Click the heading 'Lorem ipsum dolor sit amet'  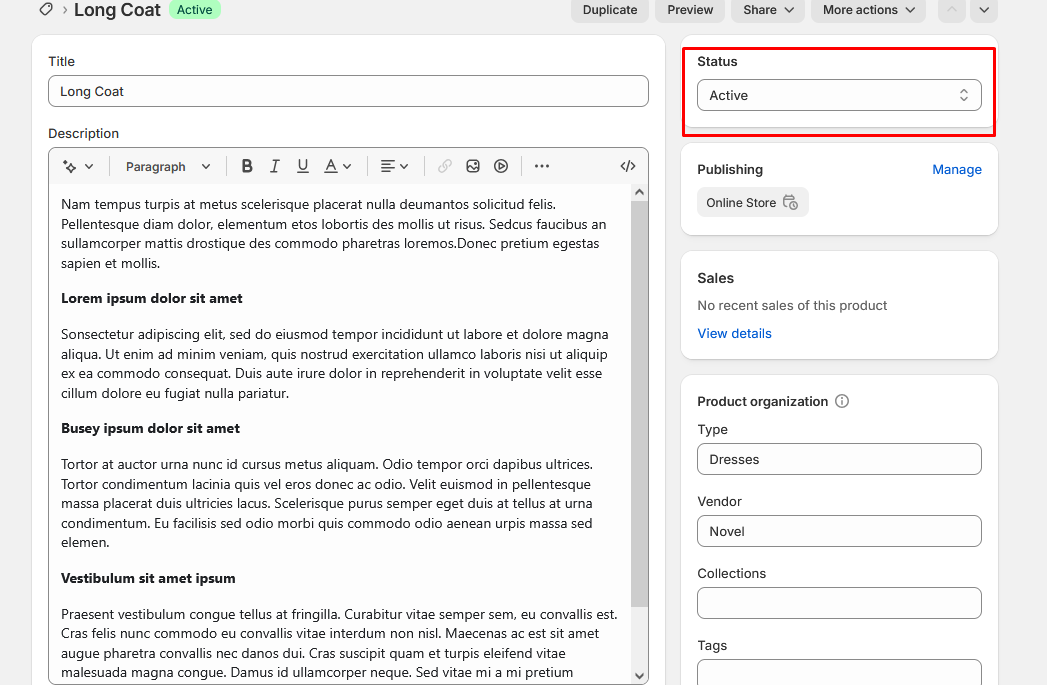(x=152, y=298)
